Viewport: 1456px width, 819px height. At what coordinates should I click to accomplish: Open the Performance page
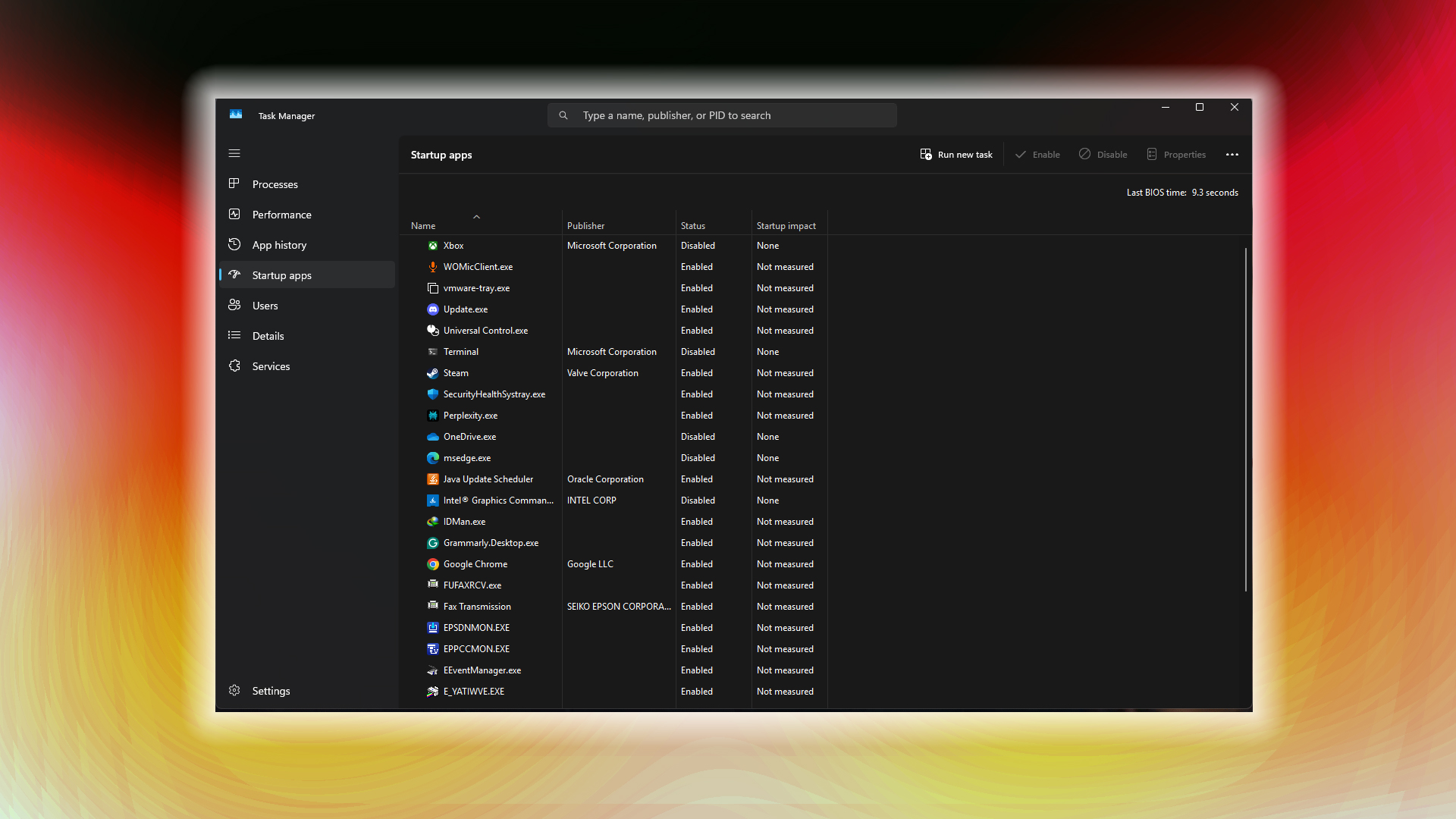pos(307,215)
